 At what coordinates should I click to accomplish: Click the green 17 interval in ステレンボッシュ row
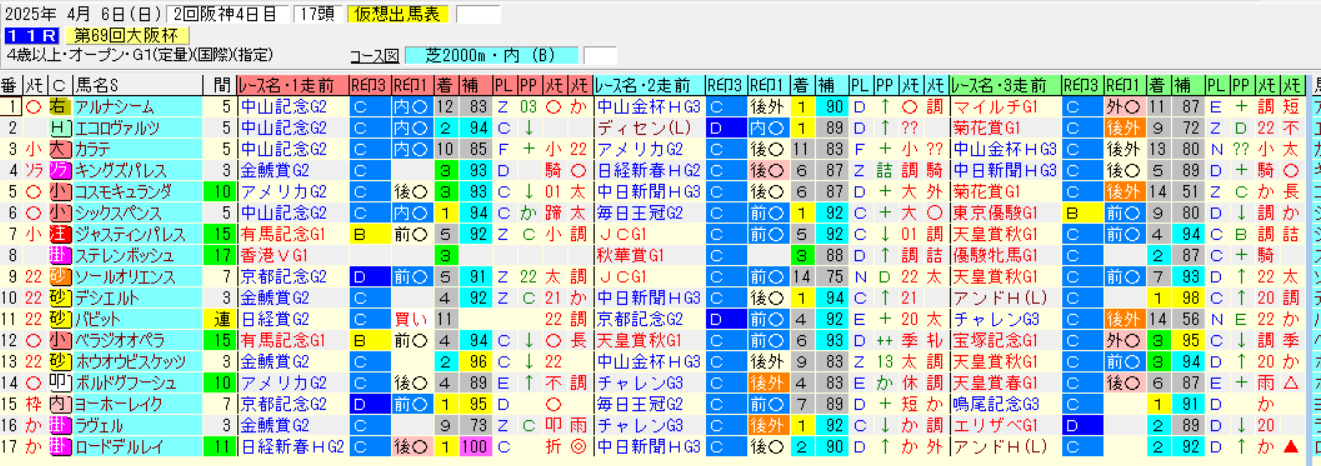tap(221, 256)
